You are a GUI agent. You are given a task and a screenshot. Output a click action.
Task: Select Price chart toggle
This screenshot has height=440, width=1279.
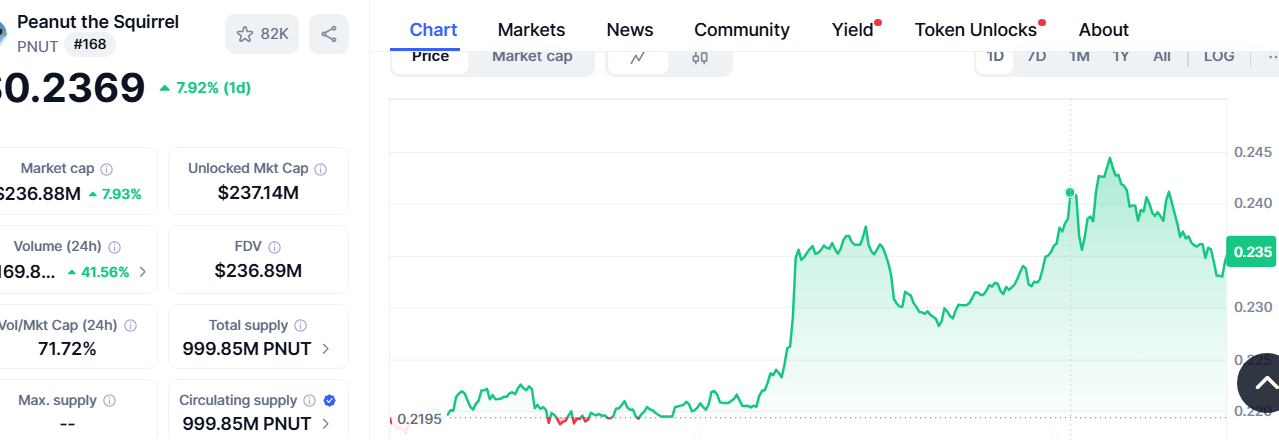[430, 56]
